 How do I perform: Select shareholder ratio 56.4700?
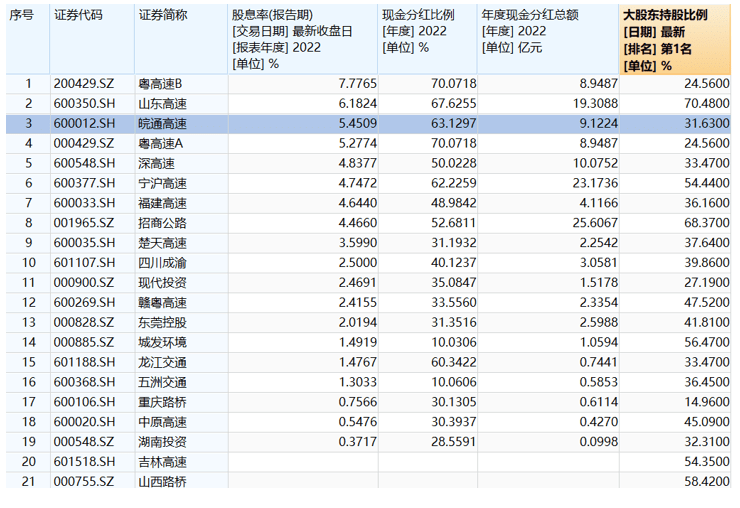[x=707, y=342]
